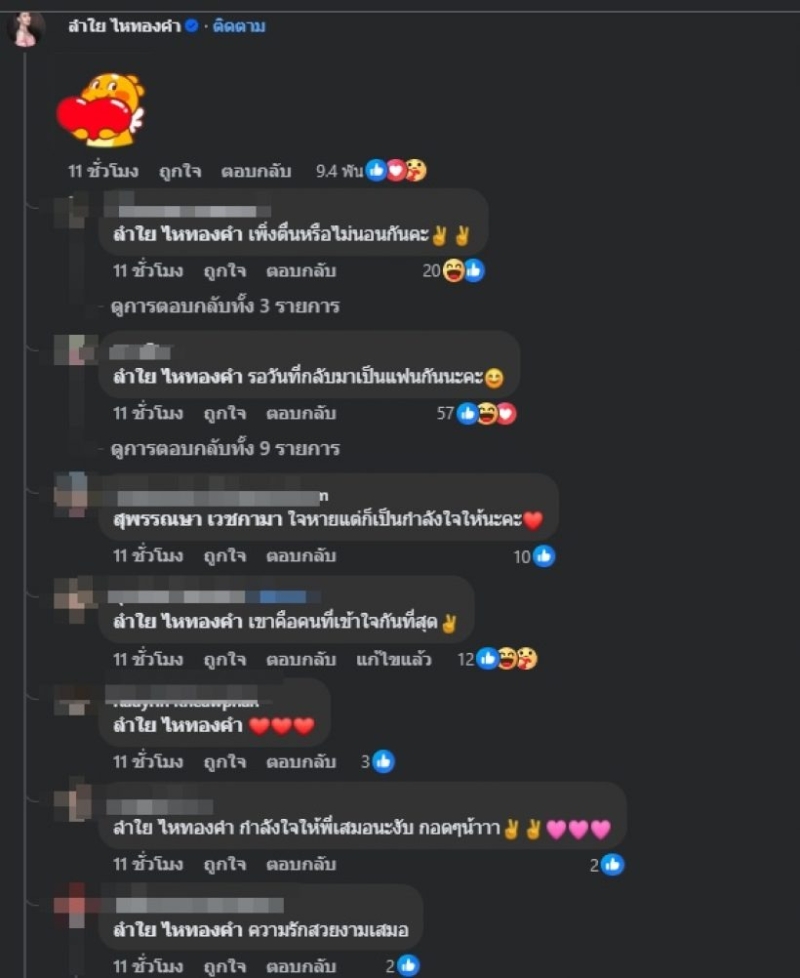Click ตอบกลับ under กำลังใจให้พี่เสมอ comment

click(301, 864)
